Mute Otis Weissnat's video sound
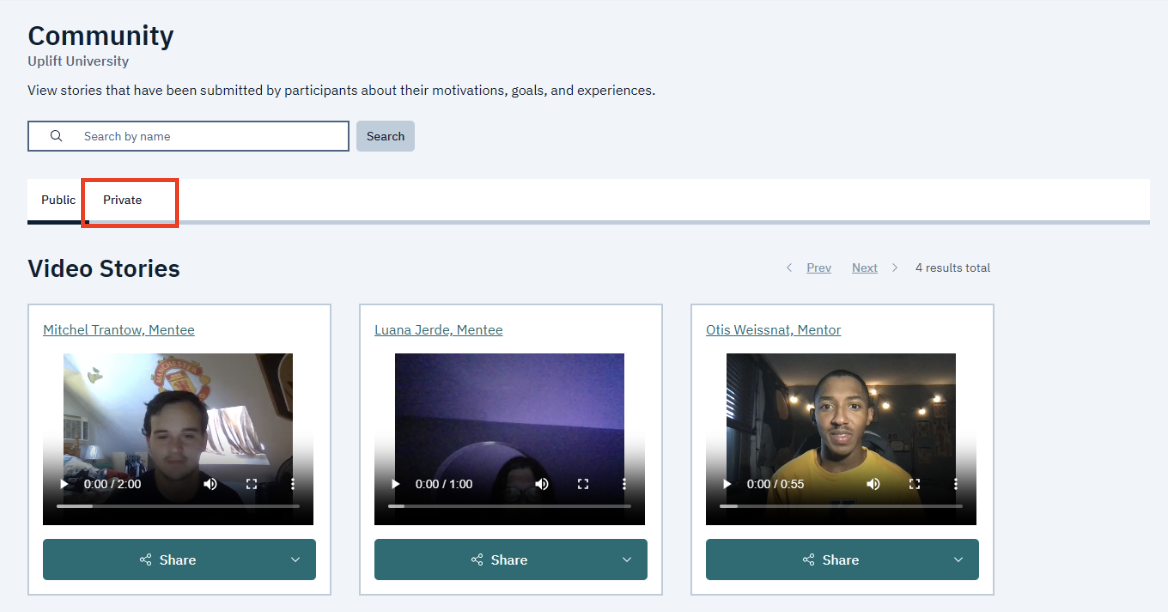 (873, 484)
